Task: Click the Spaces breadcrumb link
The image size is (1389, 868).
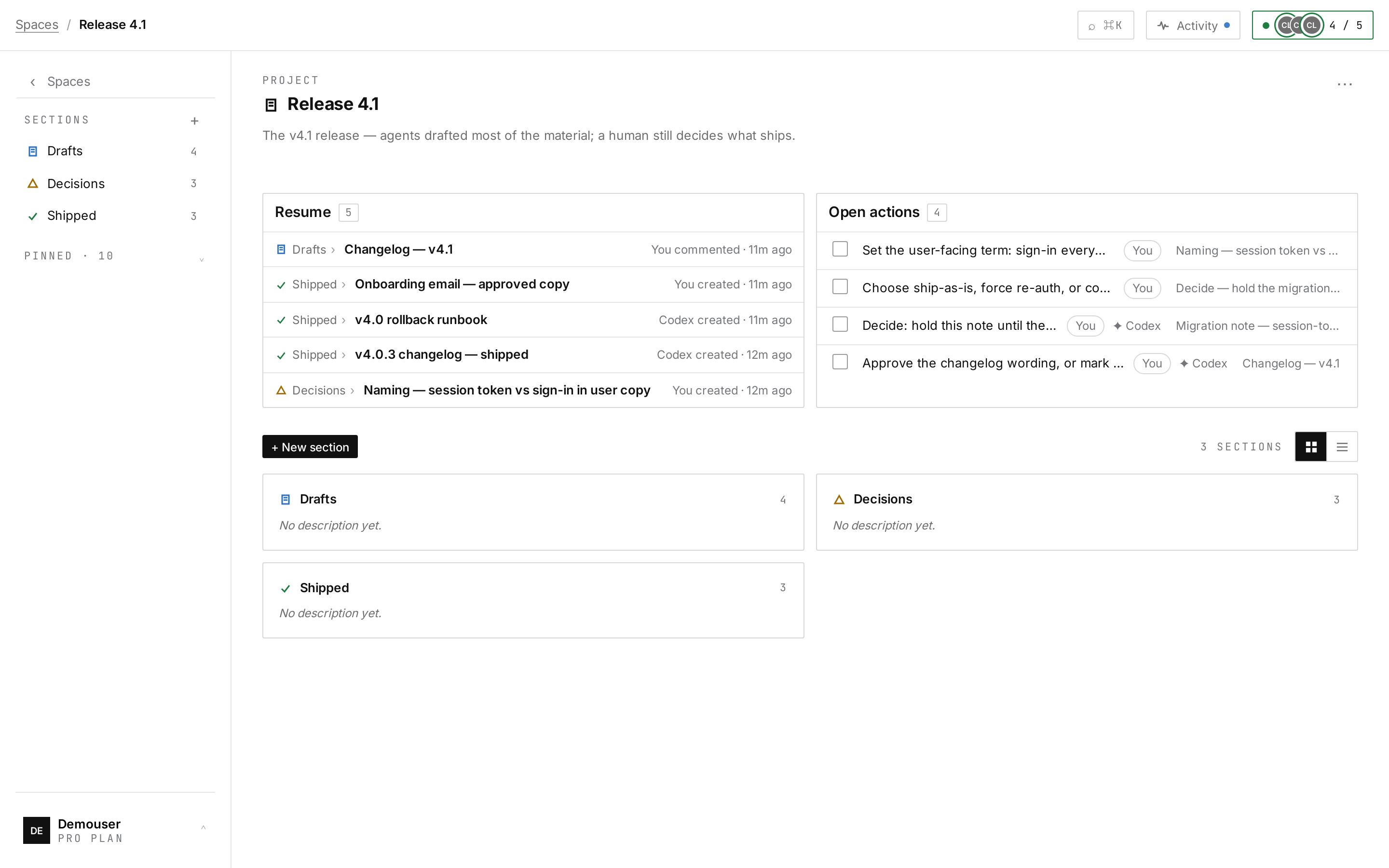Action: click(37, 25)
